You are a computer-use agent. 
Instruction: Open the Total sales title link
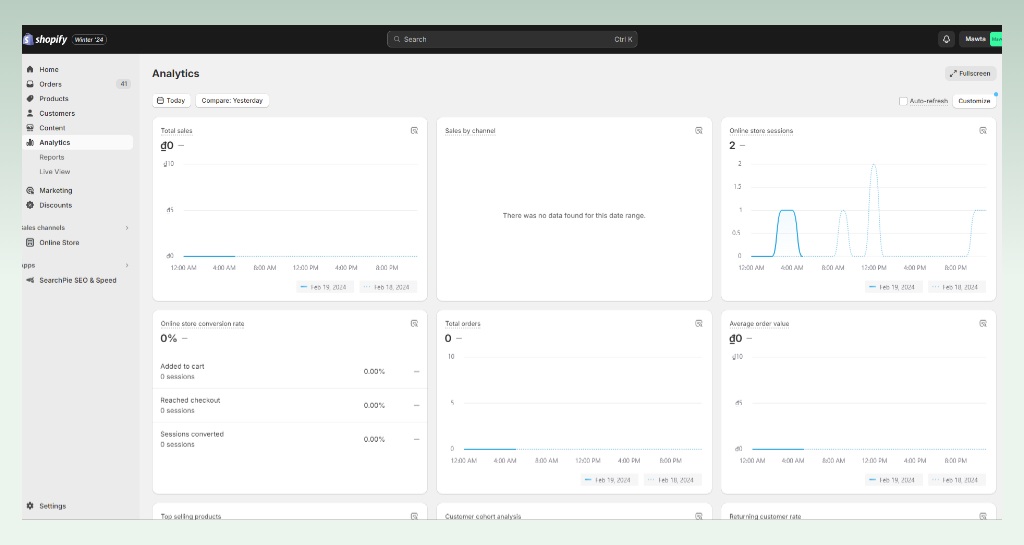[x=176, y=131]
